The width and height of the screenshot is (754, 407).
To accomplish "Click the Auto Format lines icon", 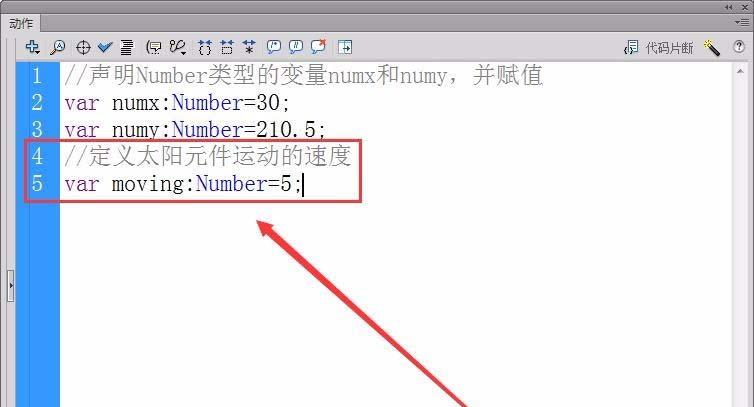I will [127, 47].
